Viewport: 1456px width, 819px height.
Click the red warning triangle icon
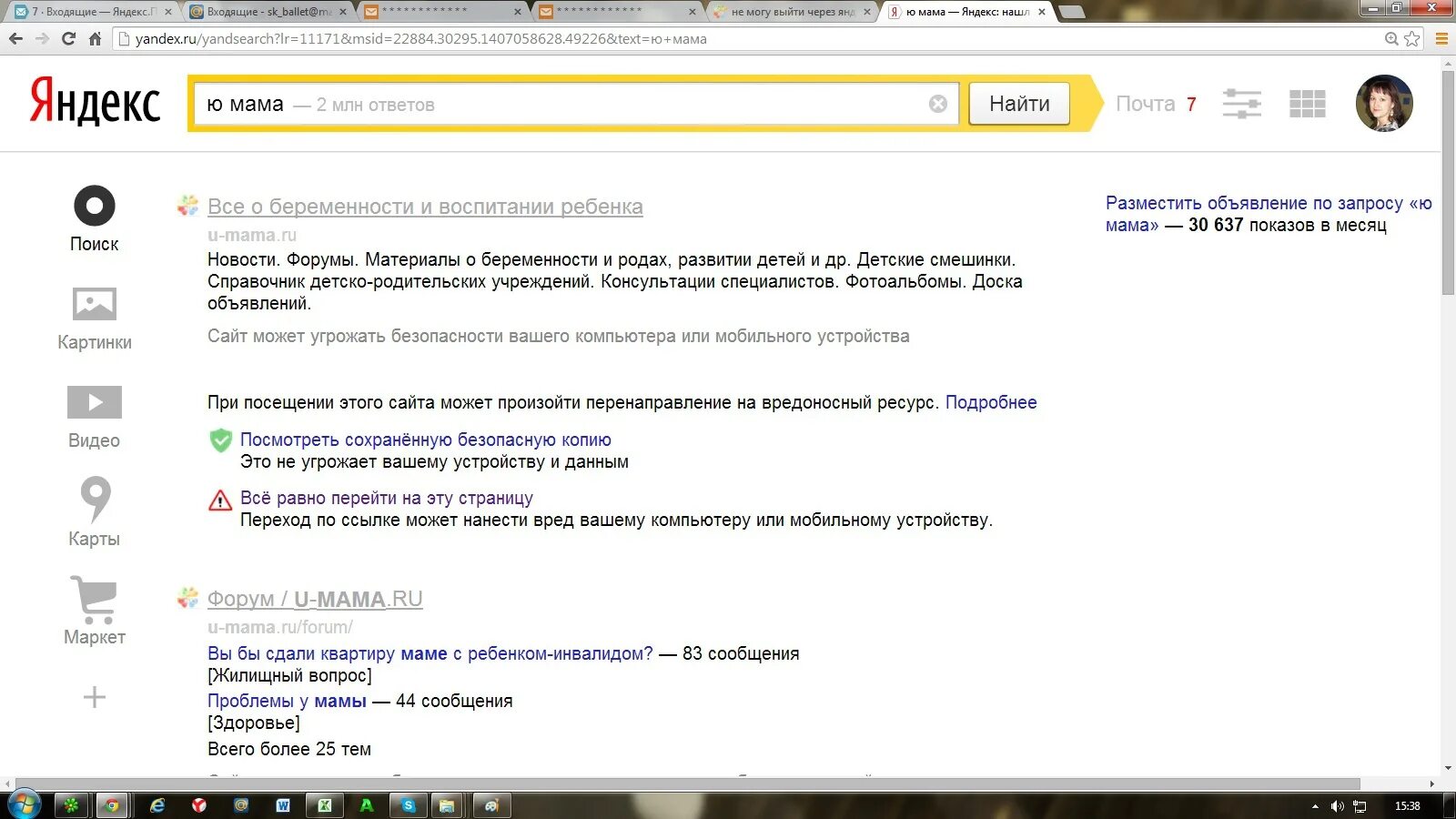point(220,500)
